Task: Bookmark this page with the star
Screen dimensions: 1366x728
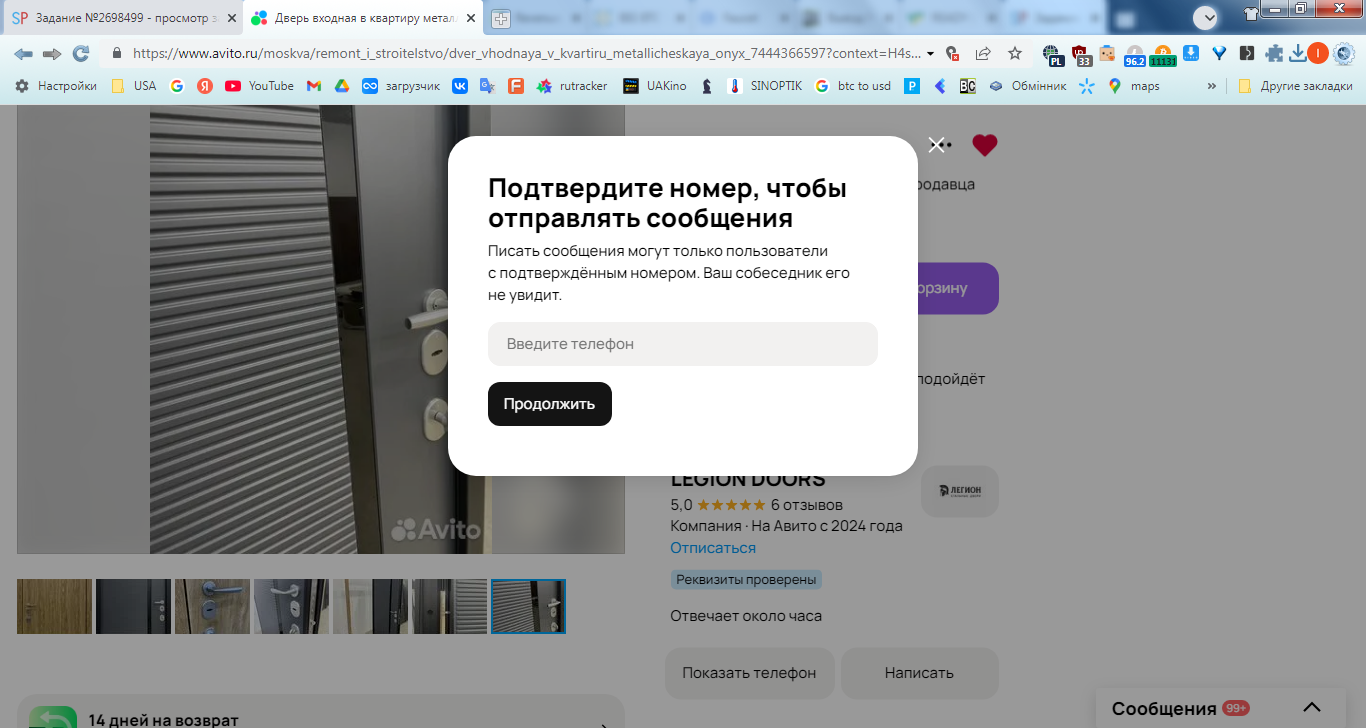Action: click(1015, 53)
